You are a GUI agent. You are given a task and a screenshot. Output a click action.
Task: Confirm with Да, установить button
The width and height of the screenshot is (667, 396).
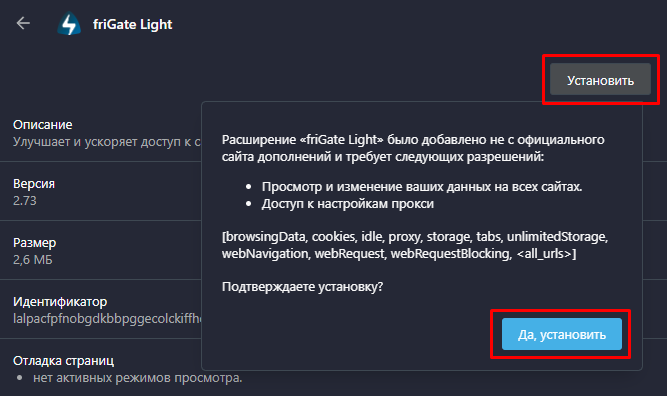(562, 334)
